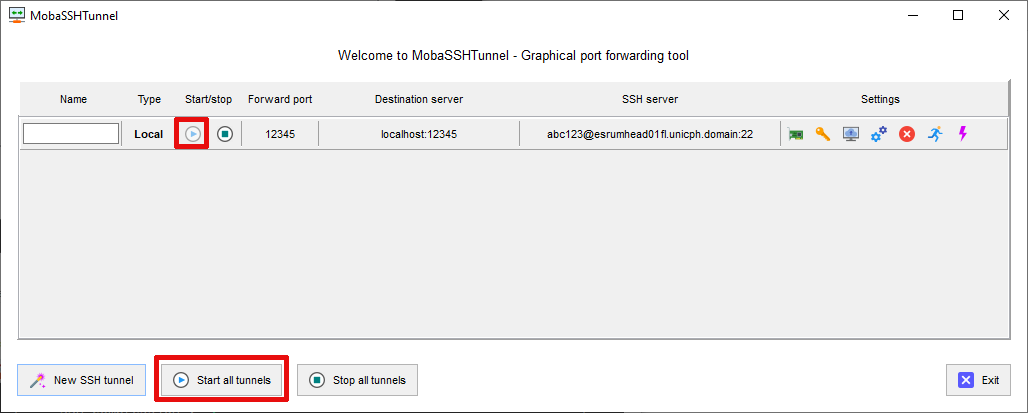Choose SSH private key via key icon

tap(823, 134)
